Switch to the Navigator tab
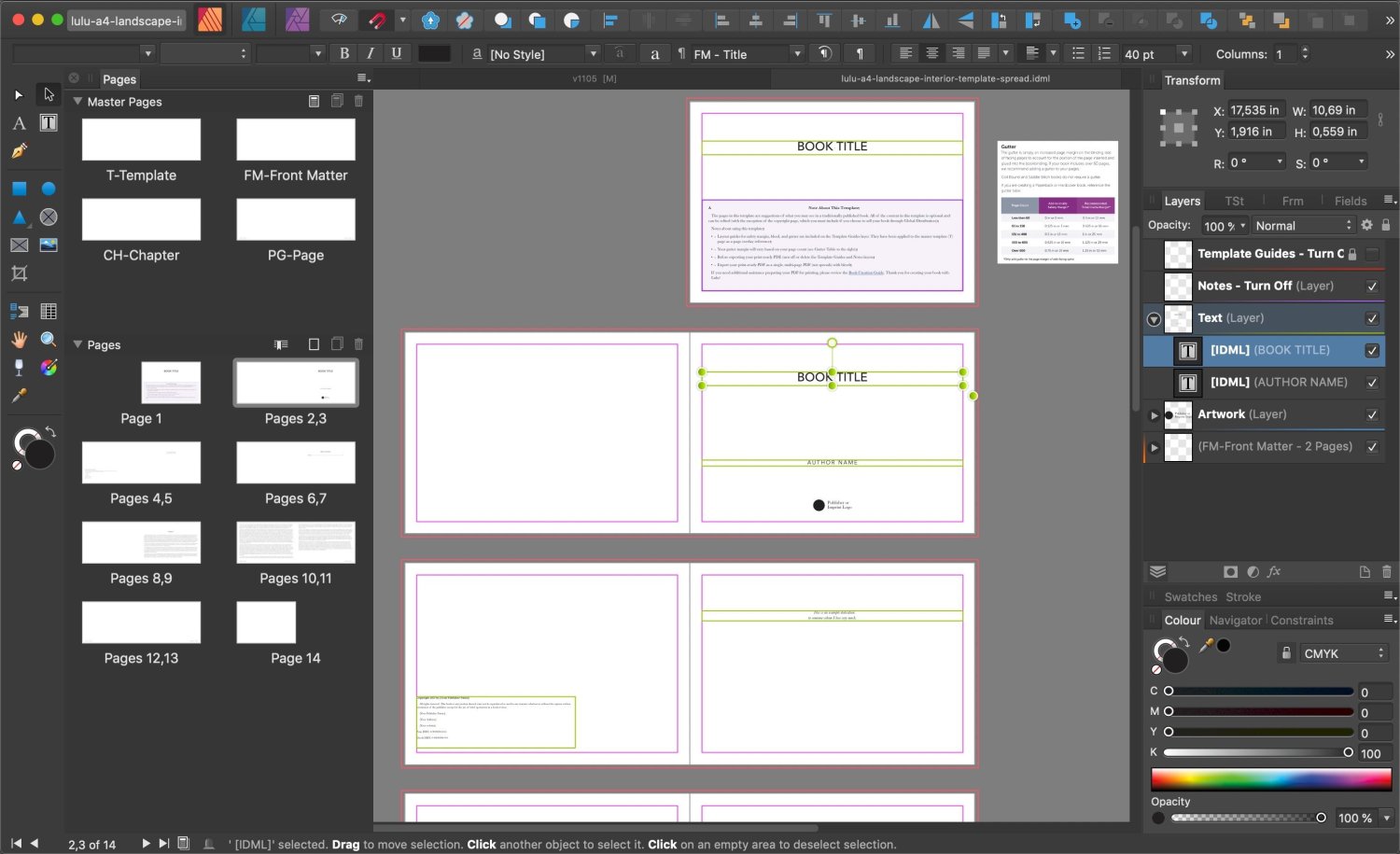This screenshot has height=854, width=1400. point(1235,621)
